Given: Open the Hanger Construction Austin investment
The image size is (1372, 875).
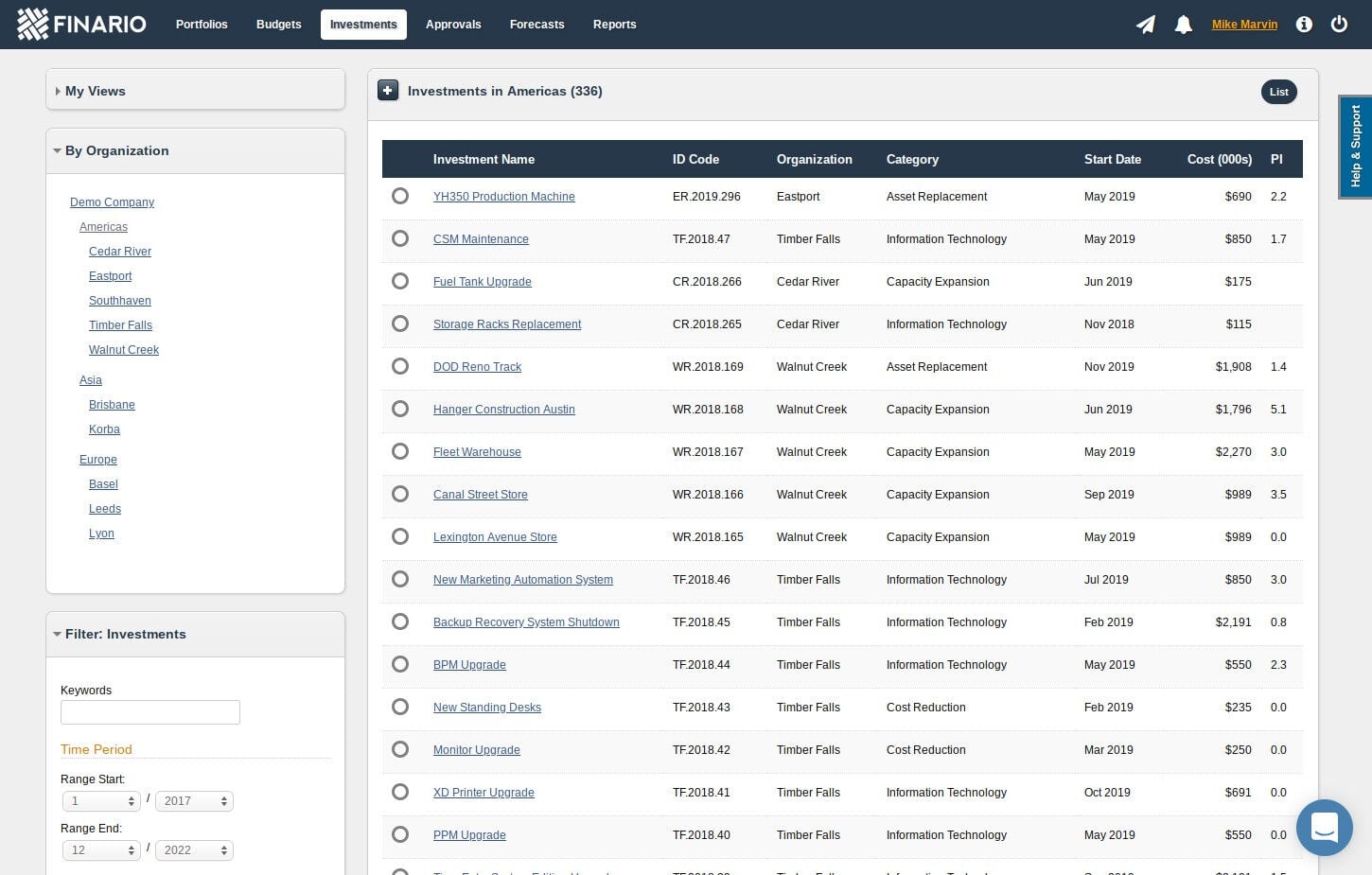Looking at the screenshot, I should click(x=503, y=410).
